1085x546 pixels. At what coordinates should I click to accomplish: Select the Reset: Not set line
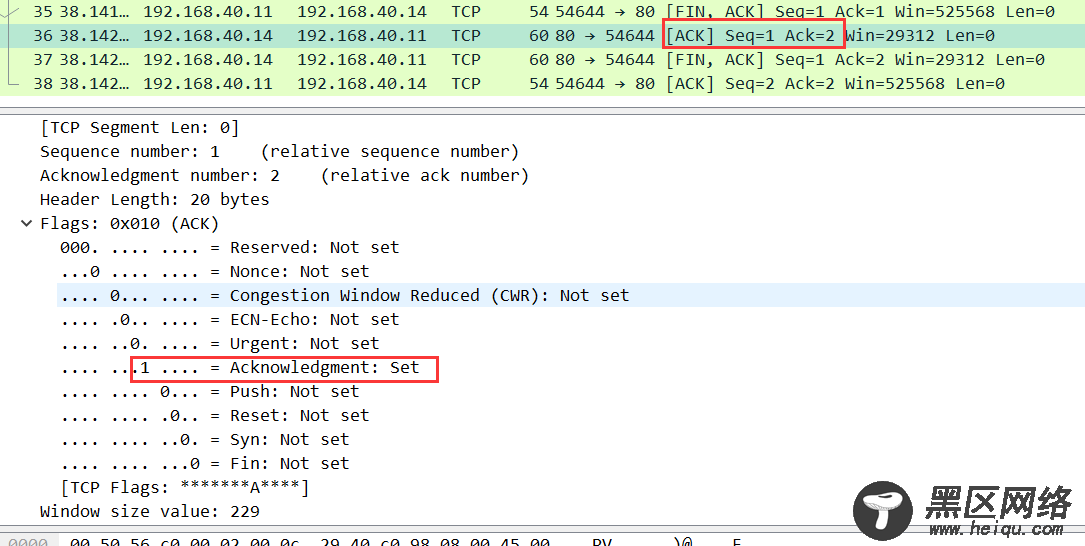(x=215, y=415)
